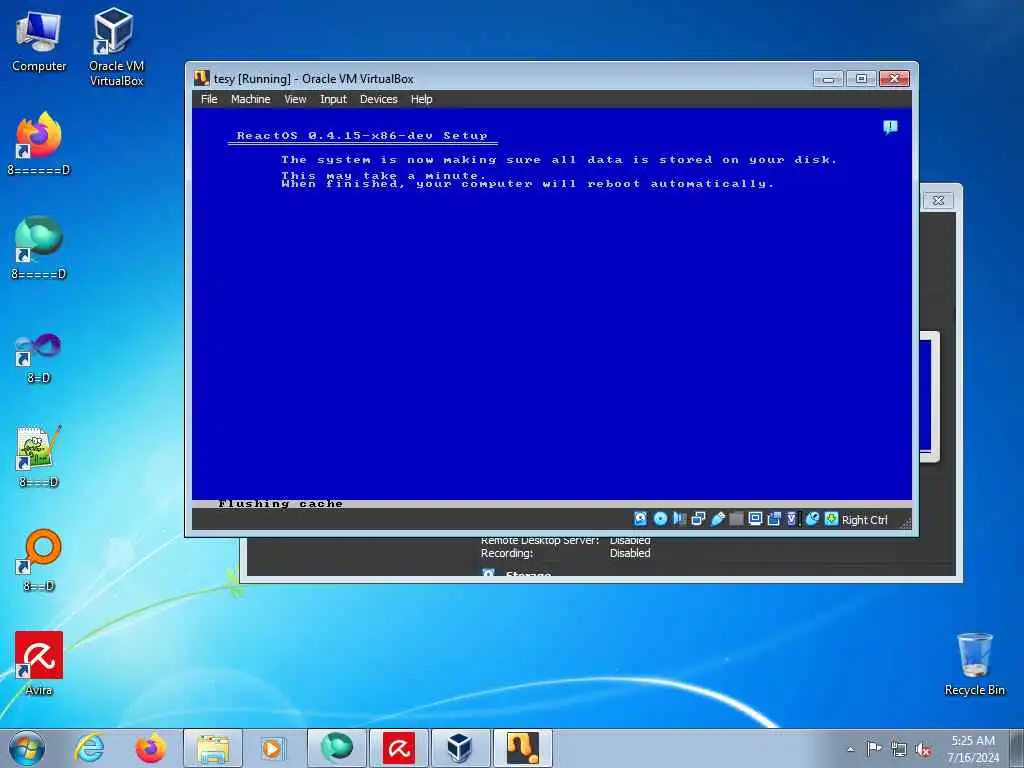
Task: Switch to the running VM taskbar button
Action: coord(522,748)
